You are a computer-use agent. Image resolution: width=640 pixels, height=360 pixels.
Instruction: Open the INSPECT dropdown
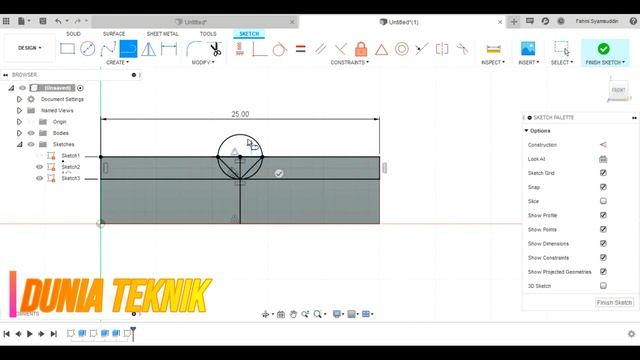pyautogui.click(x=493, y=62)
